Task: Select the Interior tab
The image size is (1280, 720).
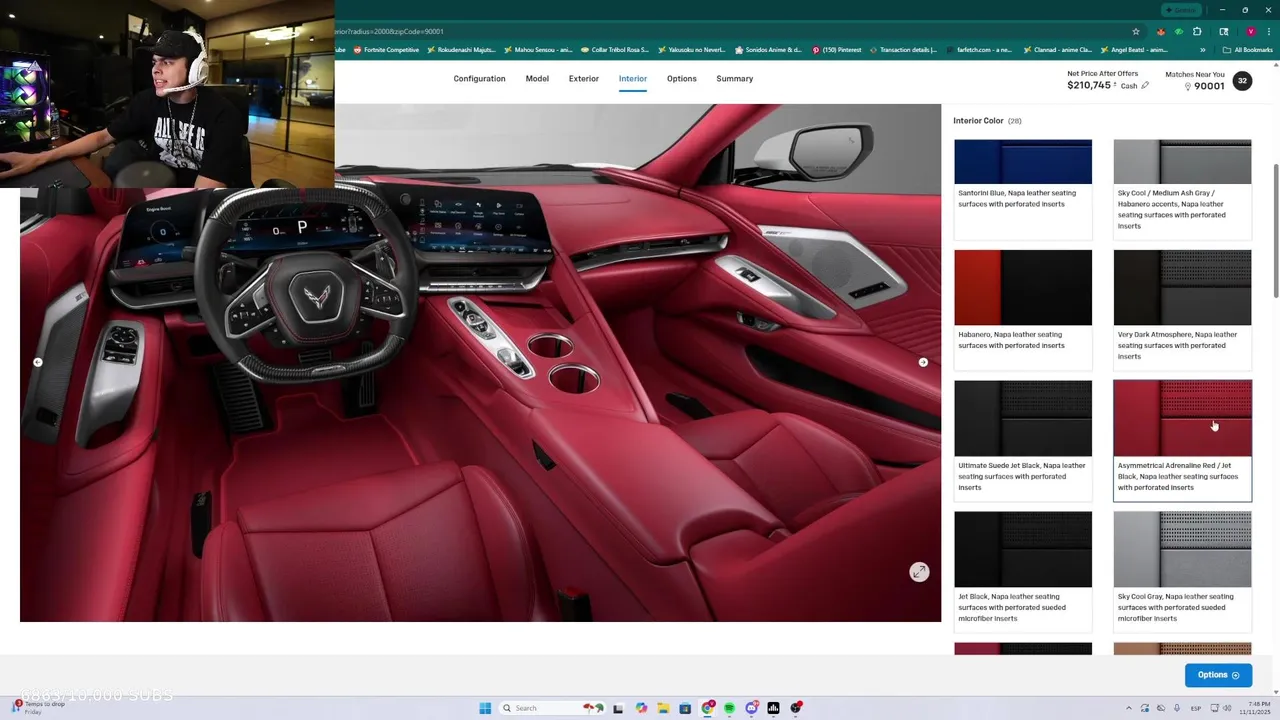Action: [633, 79]
